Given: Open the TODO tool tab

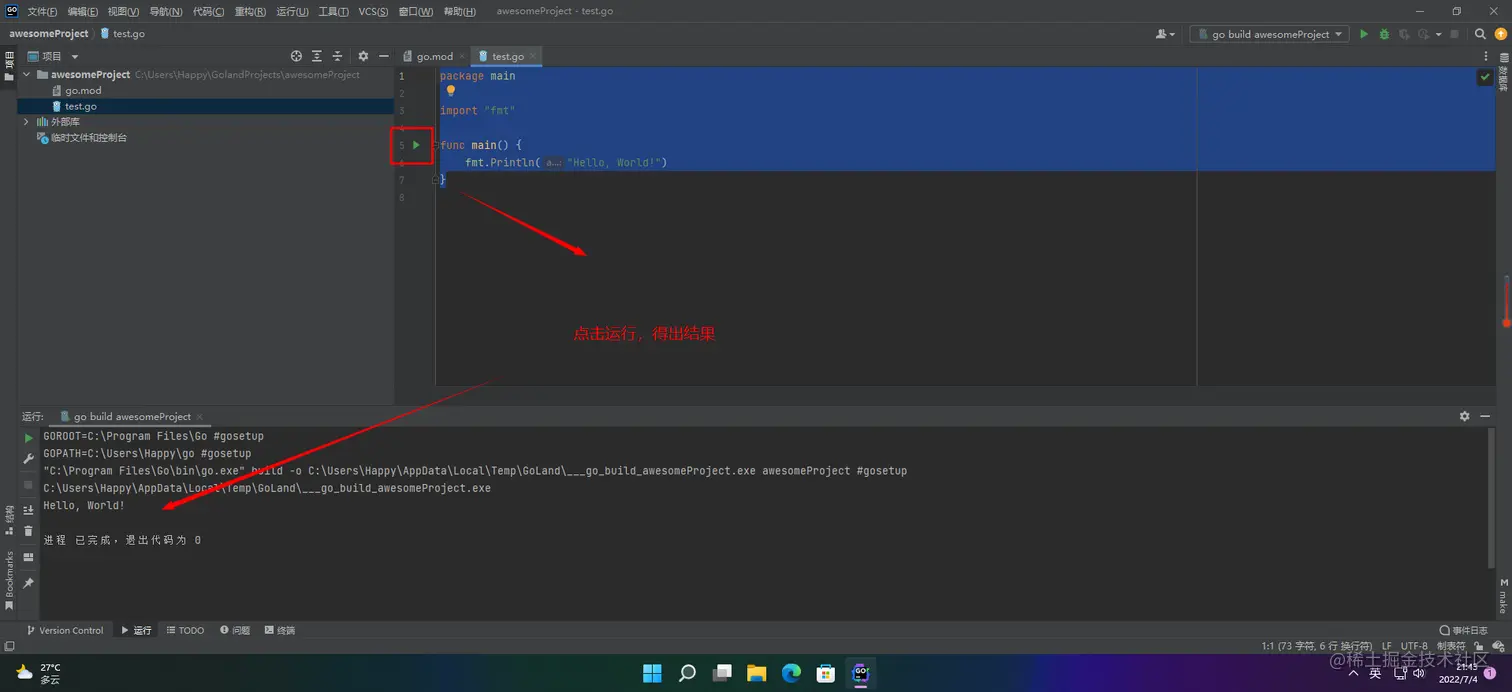Looking at the screenshot, I should pyautogui.click(x=185, y=630).
